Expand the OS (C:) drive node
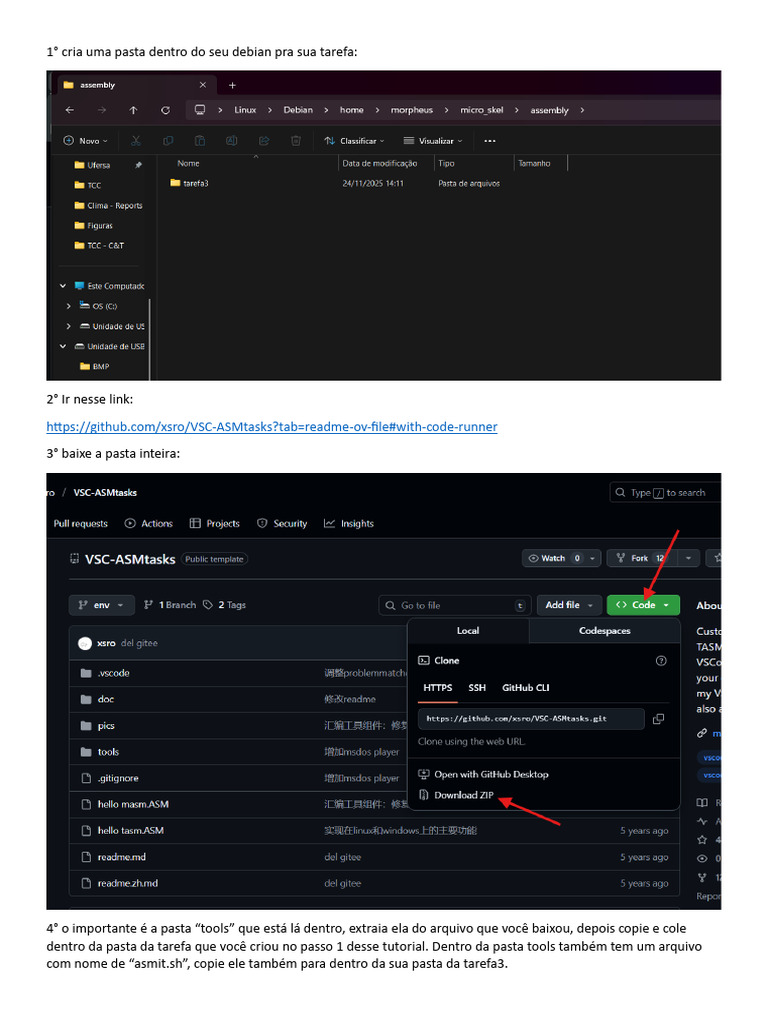 (69, 306)
